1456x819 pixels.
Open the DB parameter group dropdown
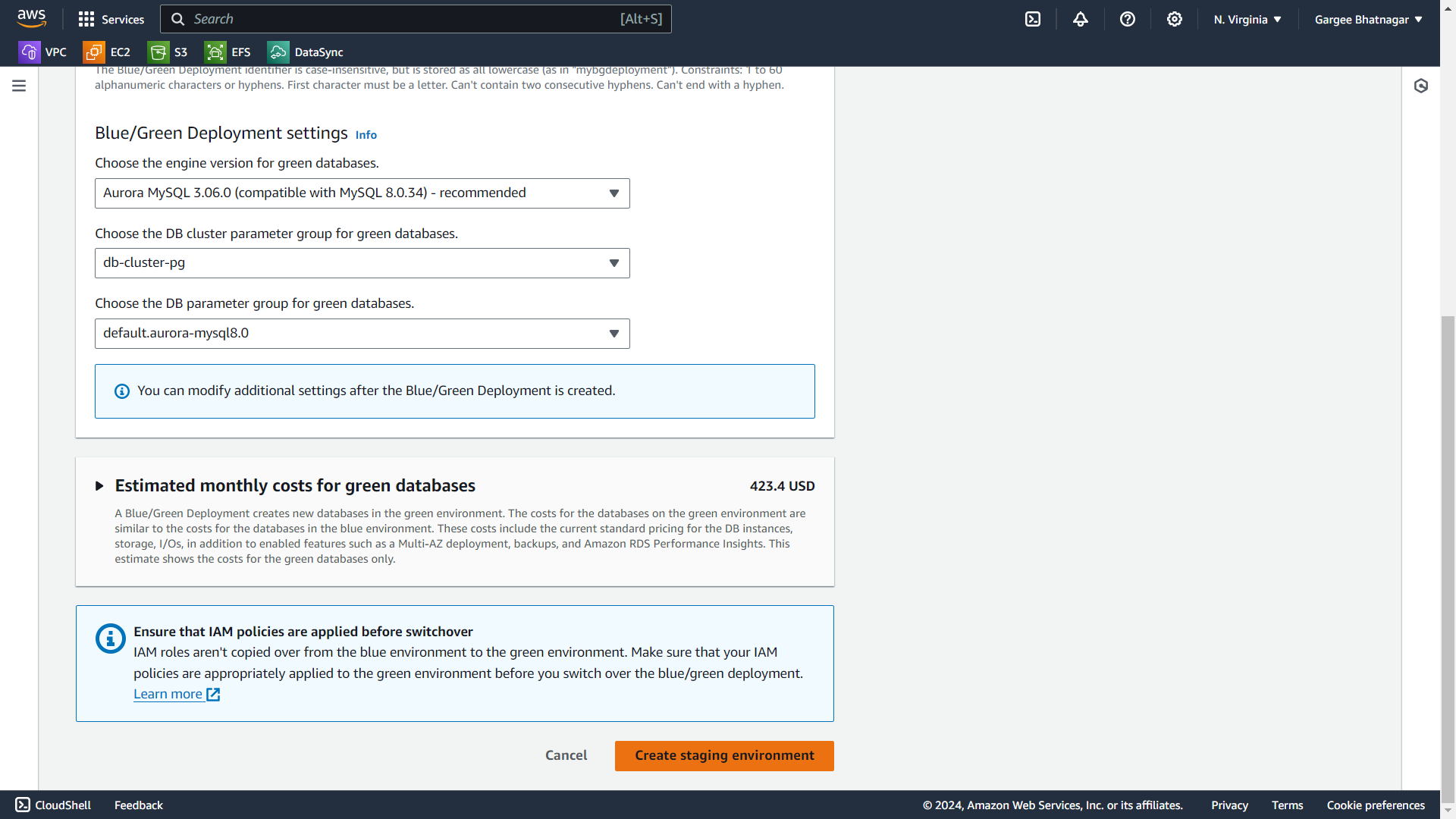point(362,334)
